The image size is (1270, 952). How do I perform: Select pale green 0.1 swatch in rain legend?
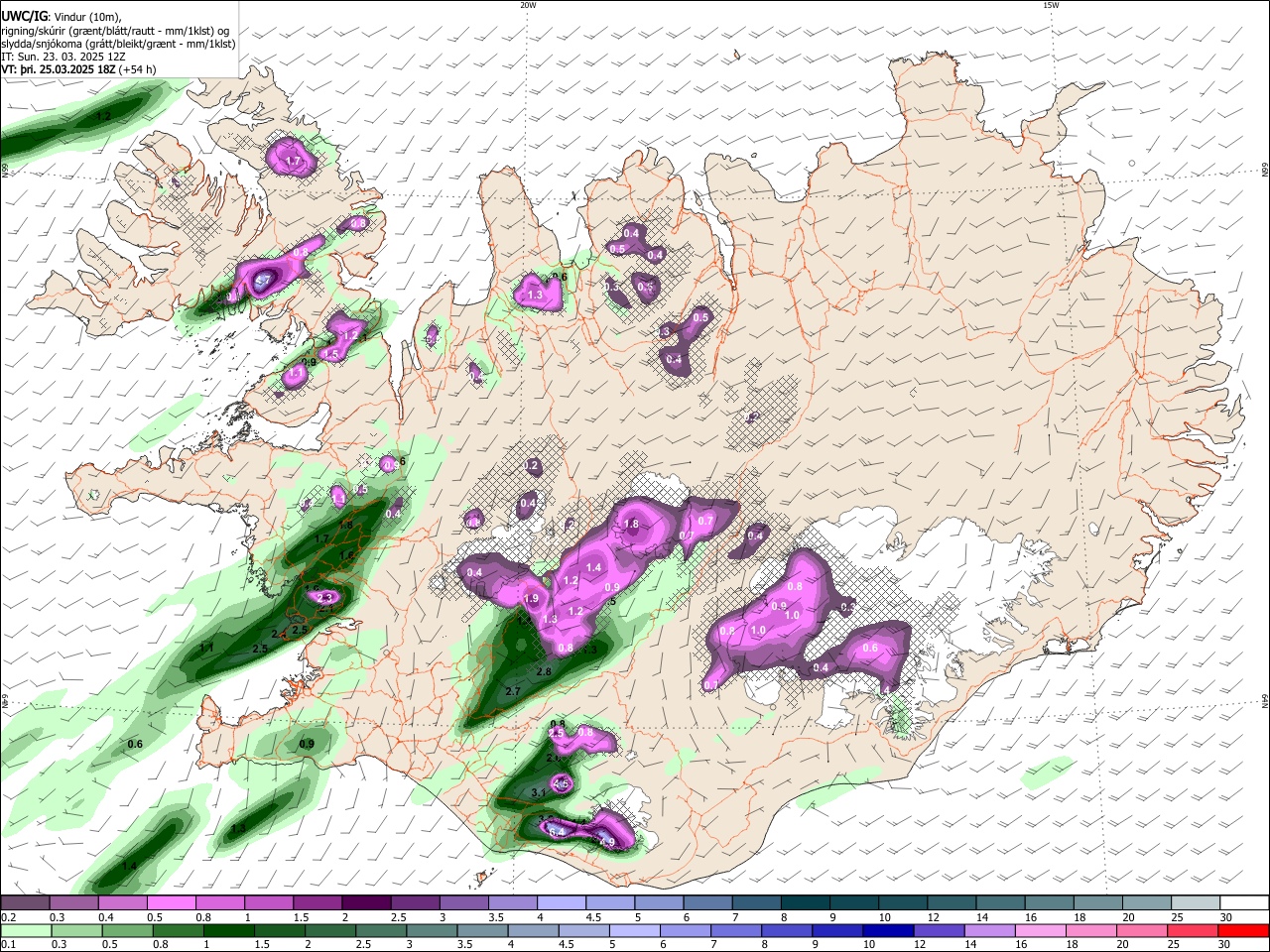26,930
